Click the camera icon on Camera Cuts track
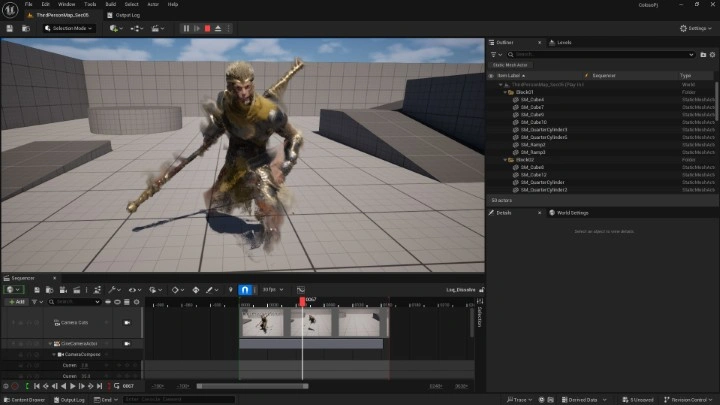Viewport: 720px width, 405px height. click(127, 323)
